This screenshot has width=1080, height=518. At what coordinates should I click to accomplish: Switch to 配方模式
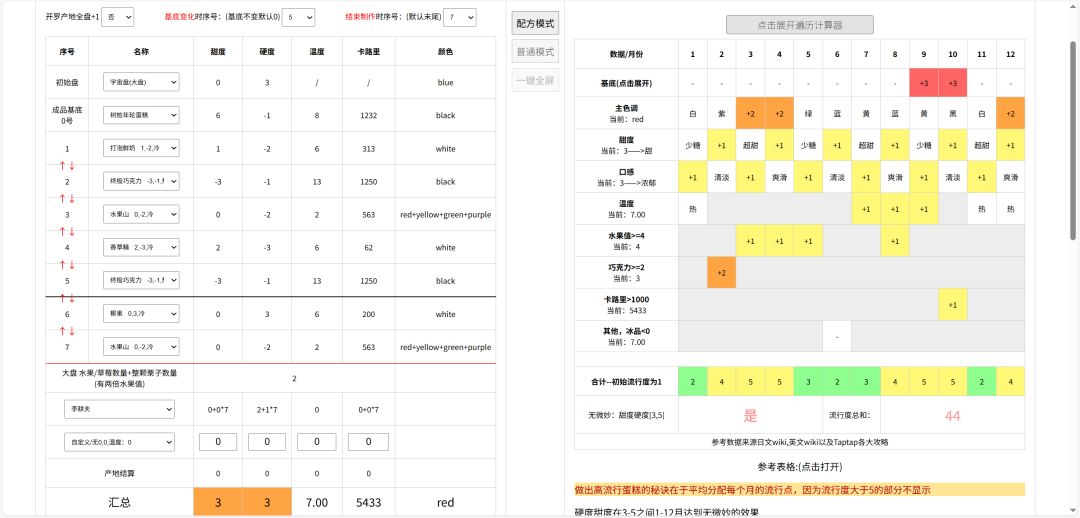[536, 24]
